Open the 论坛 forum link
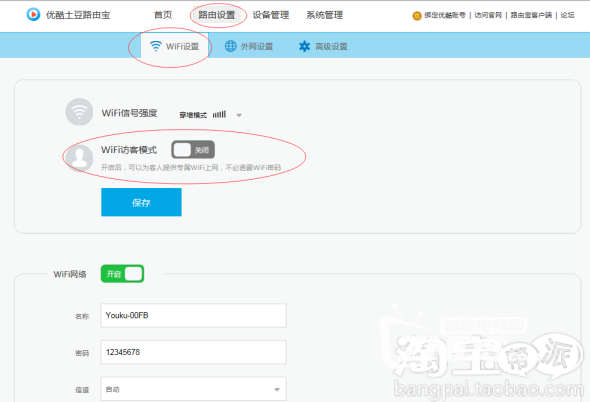Screen dimensions: 590x402 tap(567, 15)
